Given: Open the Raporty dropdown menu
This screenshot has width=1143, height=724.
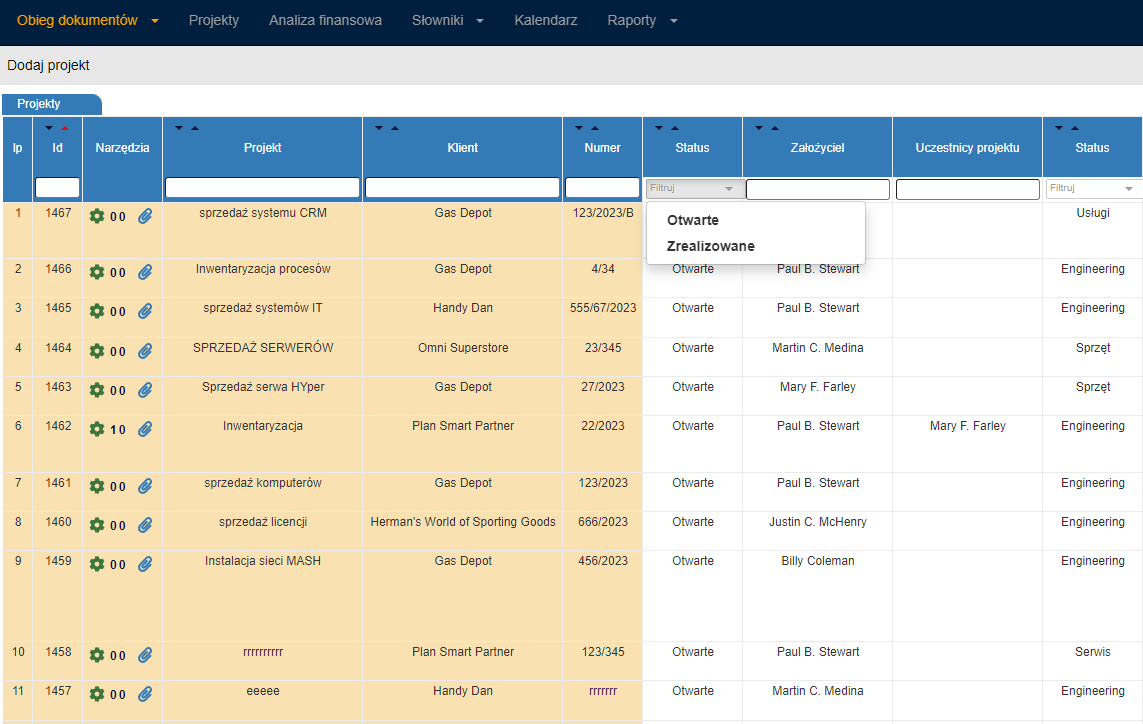Looking at the screenshot, I should [x=642, y=20].
